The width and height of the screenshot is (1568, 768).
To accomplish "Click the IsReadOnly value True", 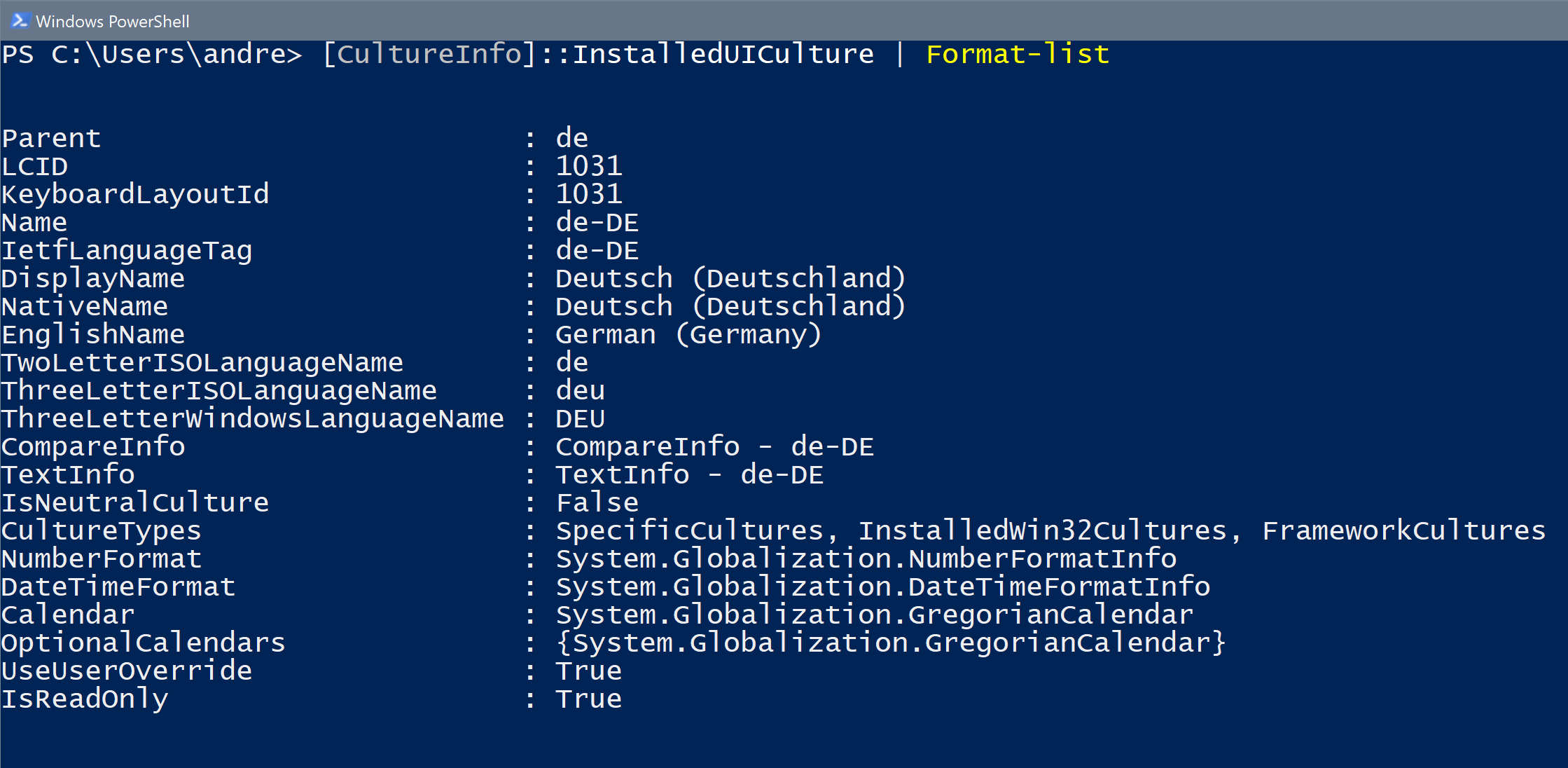I will point(588,699).
